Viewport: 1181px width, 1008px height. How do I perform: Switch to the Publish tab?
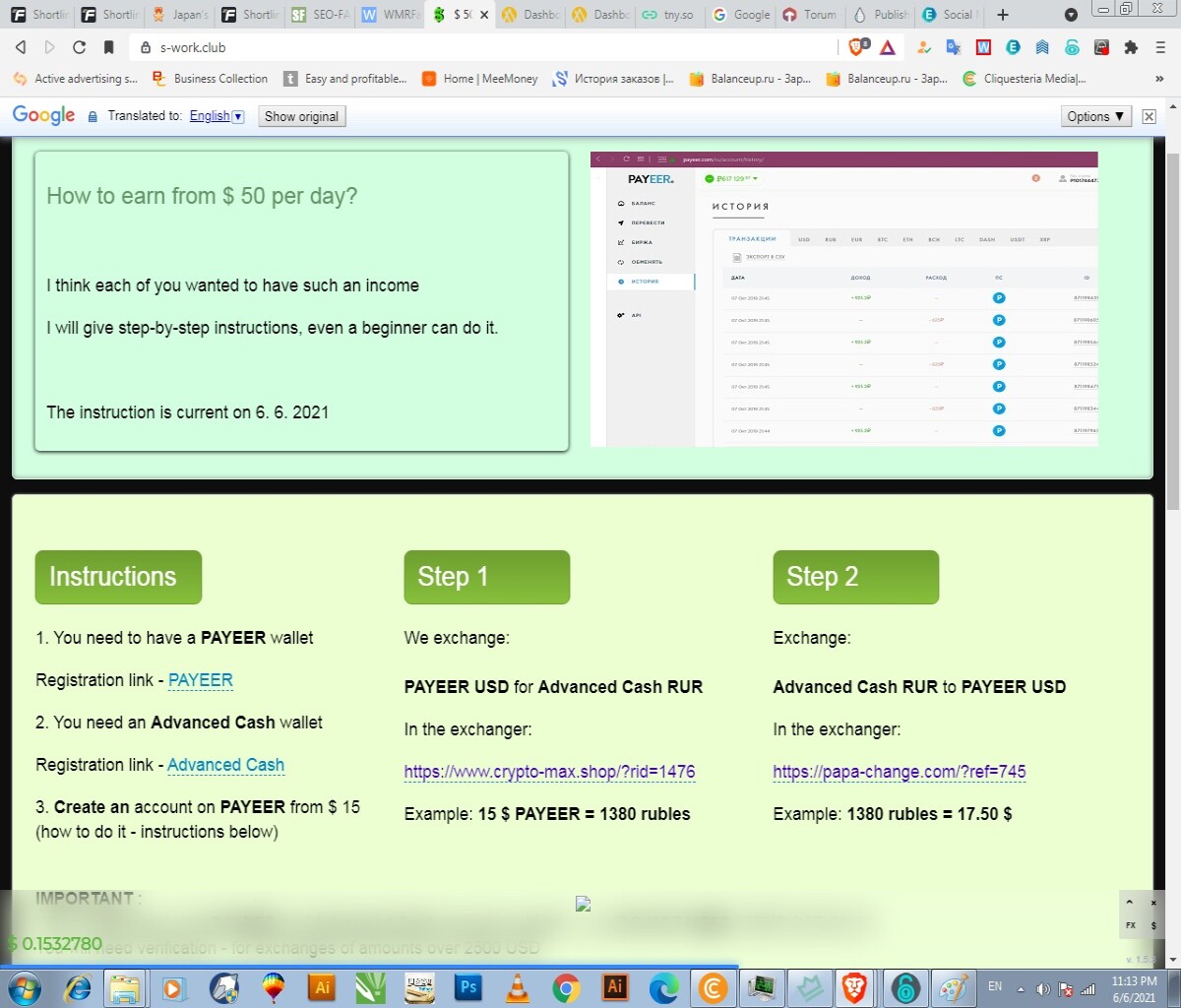coord(881,15)
